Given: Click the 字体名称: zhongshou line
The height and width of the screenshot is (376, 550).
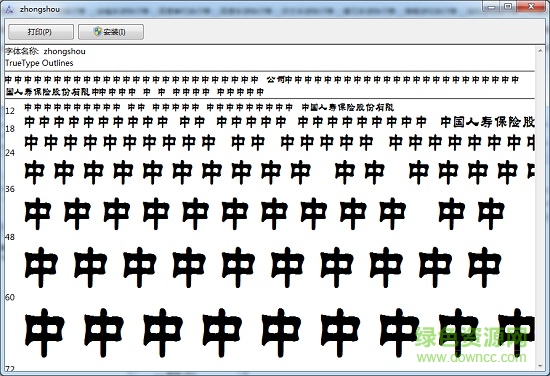Looking at the screenshot, I should coord(45,51).
